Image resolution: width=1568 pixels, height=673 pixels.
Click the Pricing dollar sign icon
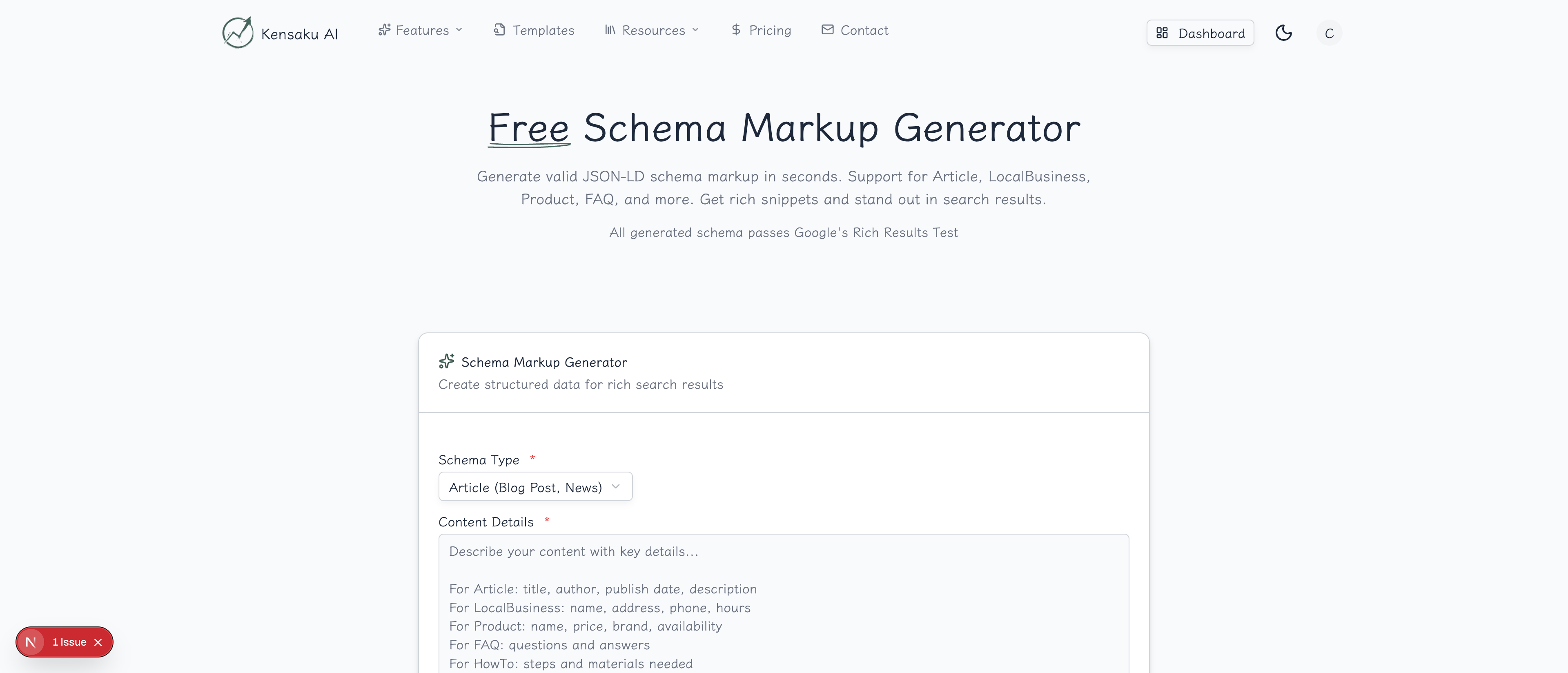(x=736, y=30)
